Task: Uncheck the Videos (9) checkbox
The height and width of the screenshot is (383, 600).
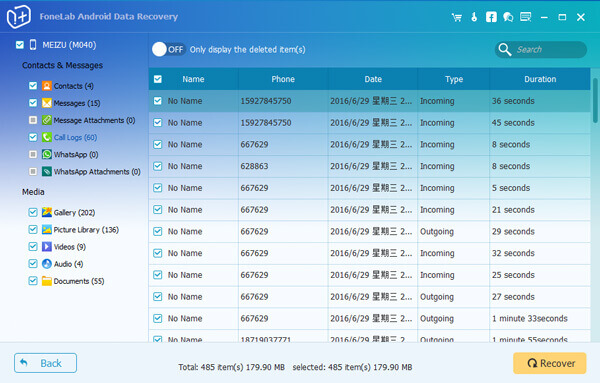Action: (x=33, y=246)
